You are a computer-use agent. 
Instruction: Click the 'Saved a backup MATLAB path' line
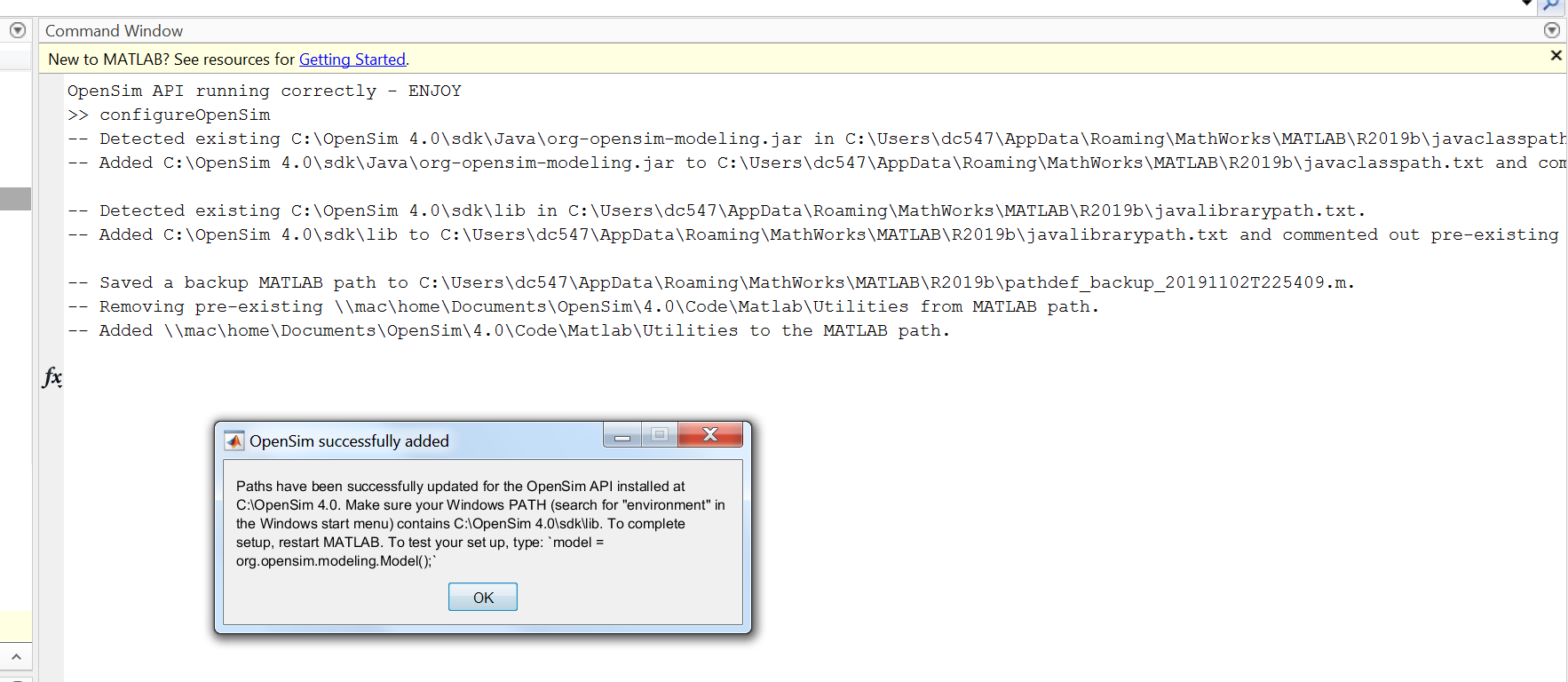coord(711,282)
